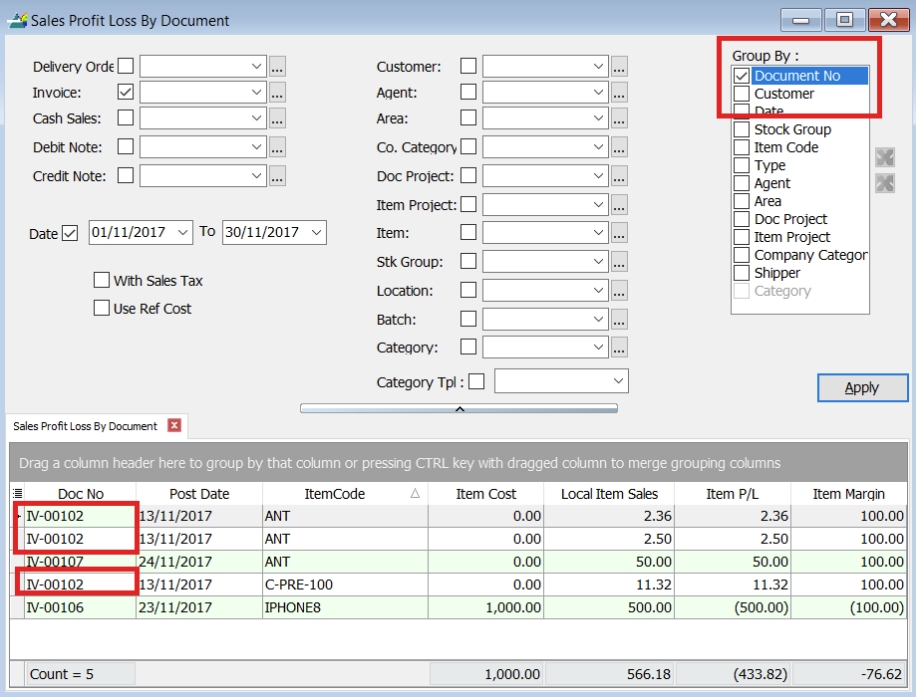The image size is (916, 697).
Task: Click the Apply button
Action: tap(862, 388)
